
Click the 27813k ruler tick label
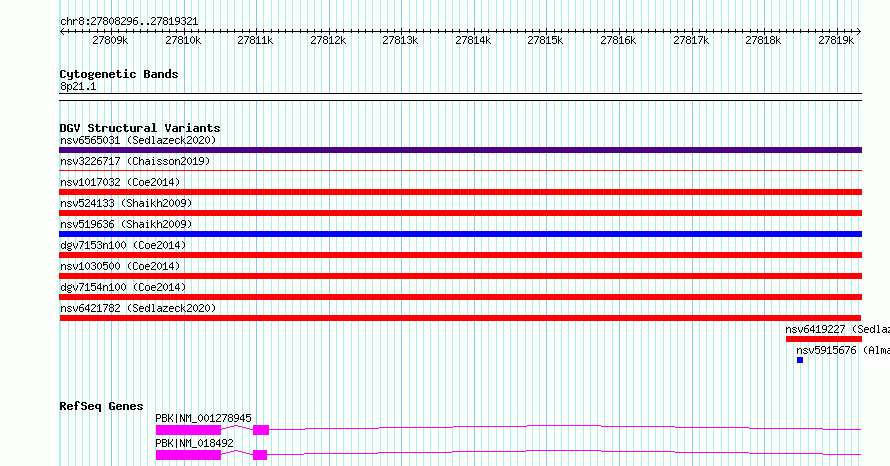coord(400,41)
